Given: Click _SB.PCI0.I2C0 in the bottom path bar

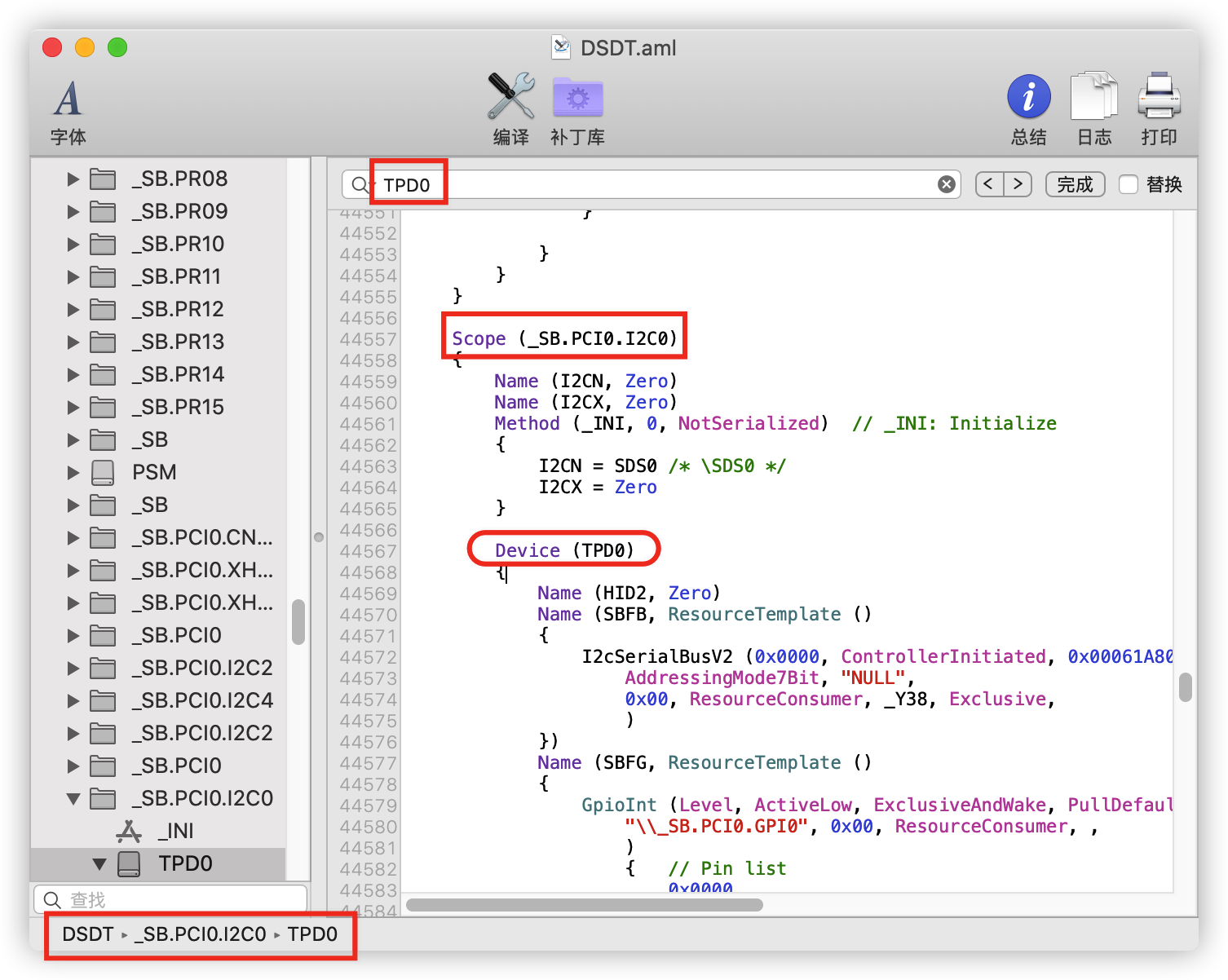Looking at the screenshot, I should pyautogui.click(x=201, y=934).
